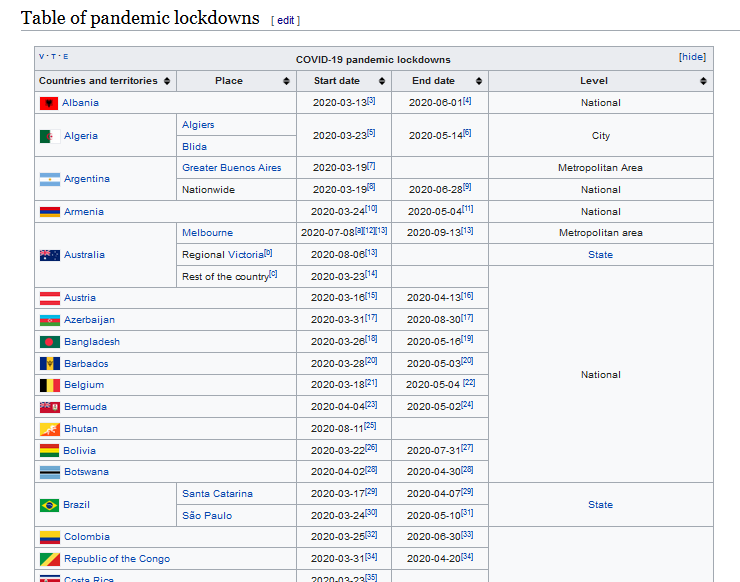Open citation 25 on Bhutan start date

(370, 425)
